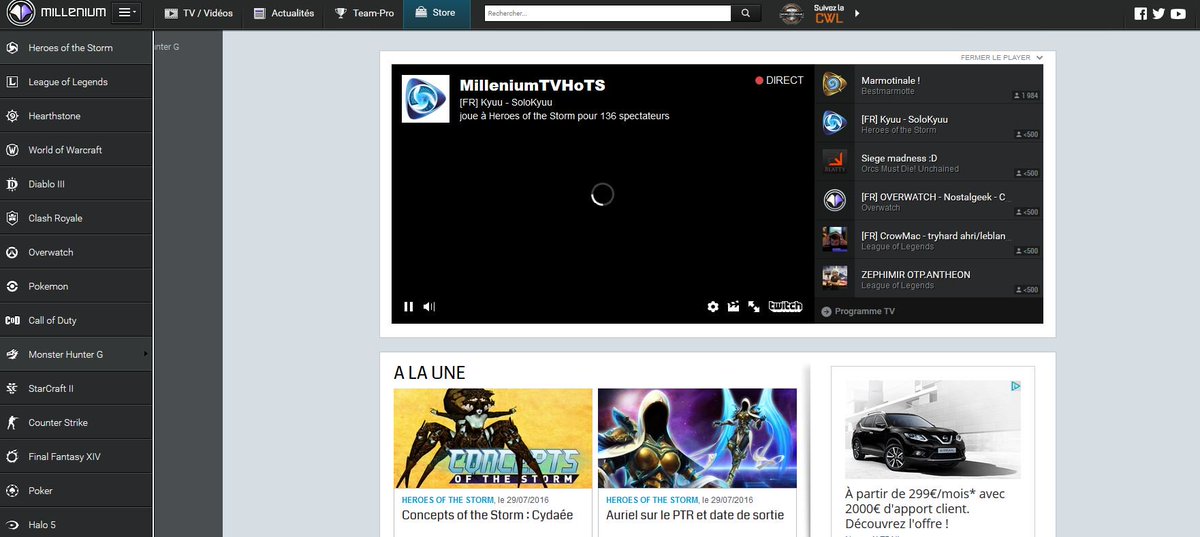Select the Marmotinale ! stream
The image size is (1200, 537).
pyautogui.click(x=928, y=85)
